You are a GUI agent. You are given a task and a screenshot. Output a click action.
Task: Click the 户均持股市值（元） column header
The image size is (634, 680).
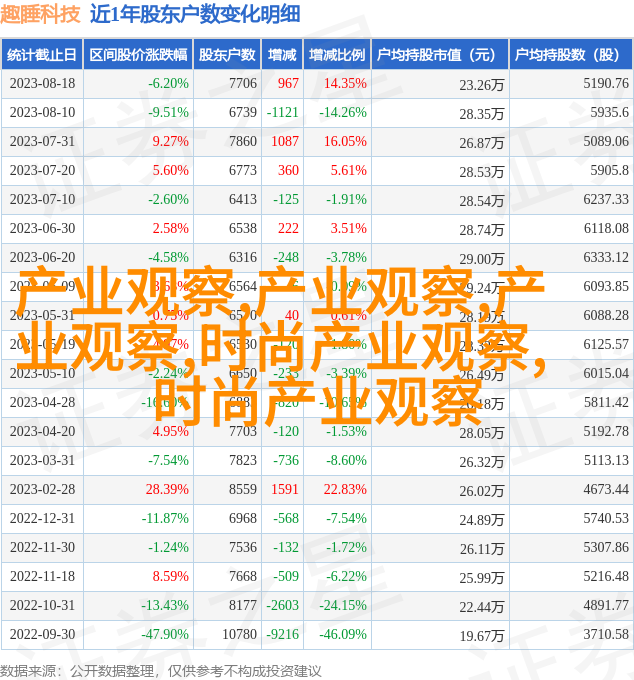click(440, 55)
